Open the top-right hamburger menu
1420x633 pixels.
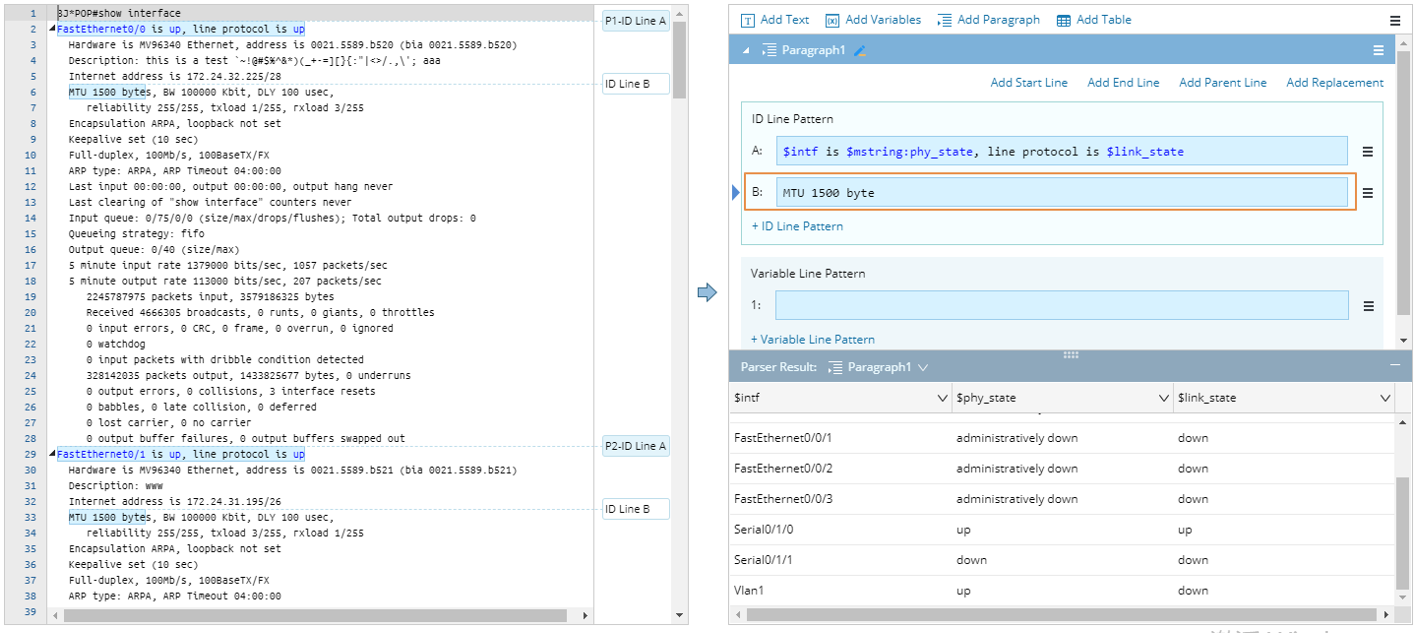point(1395,20)
